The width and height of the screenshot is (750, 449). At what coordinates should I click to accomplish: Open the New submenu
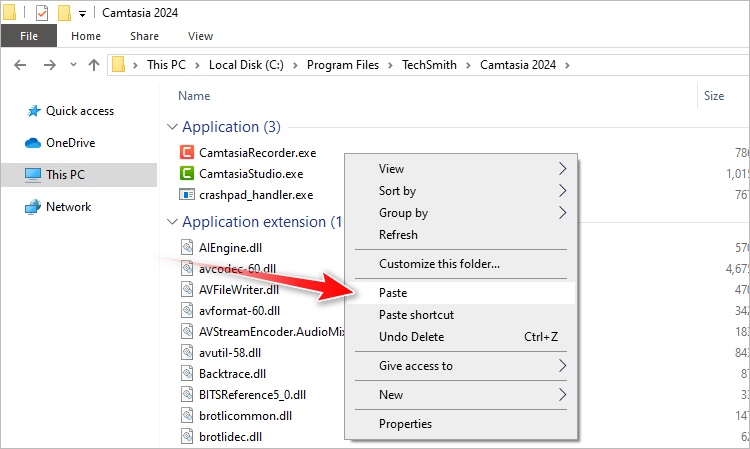pyautogui.click(x=562, y=395)
